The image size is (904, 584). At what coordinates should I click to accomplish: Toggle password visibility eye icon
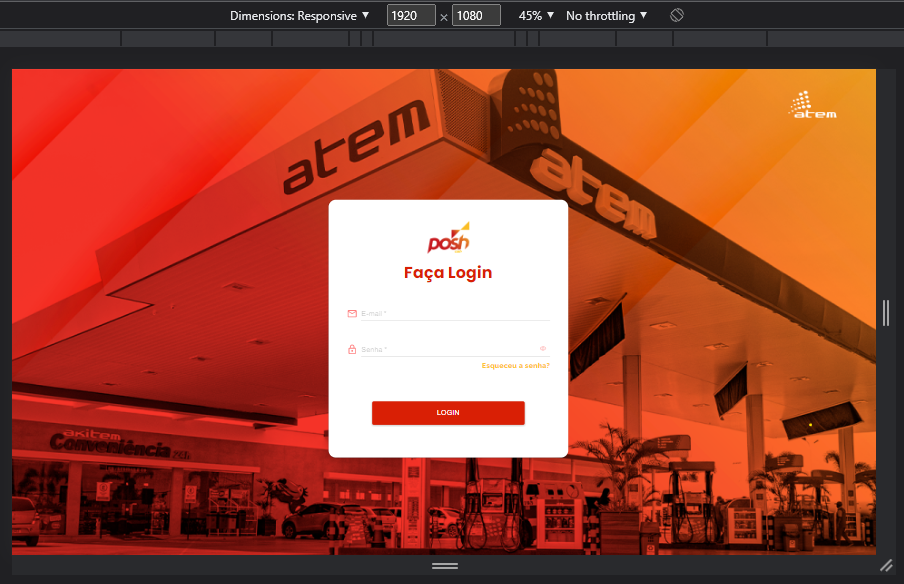click(x=543, y=348)
